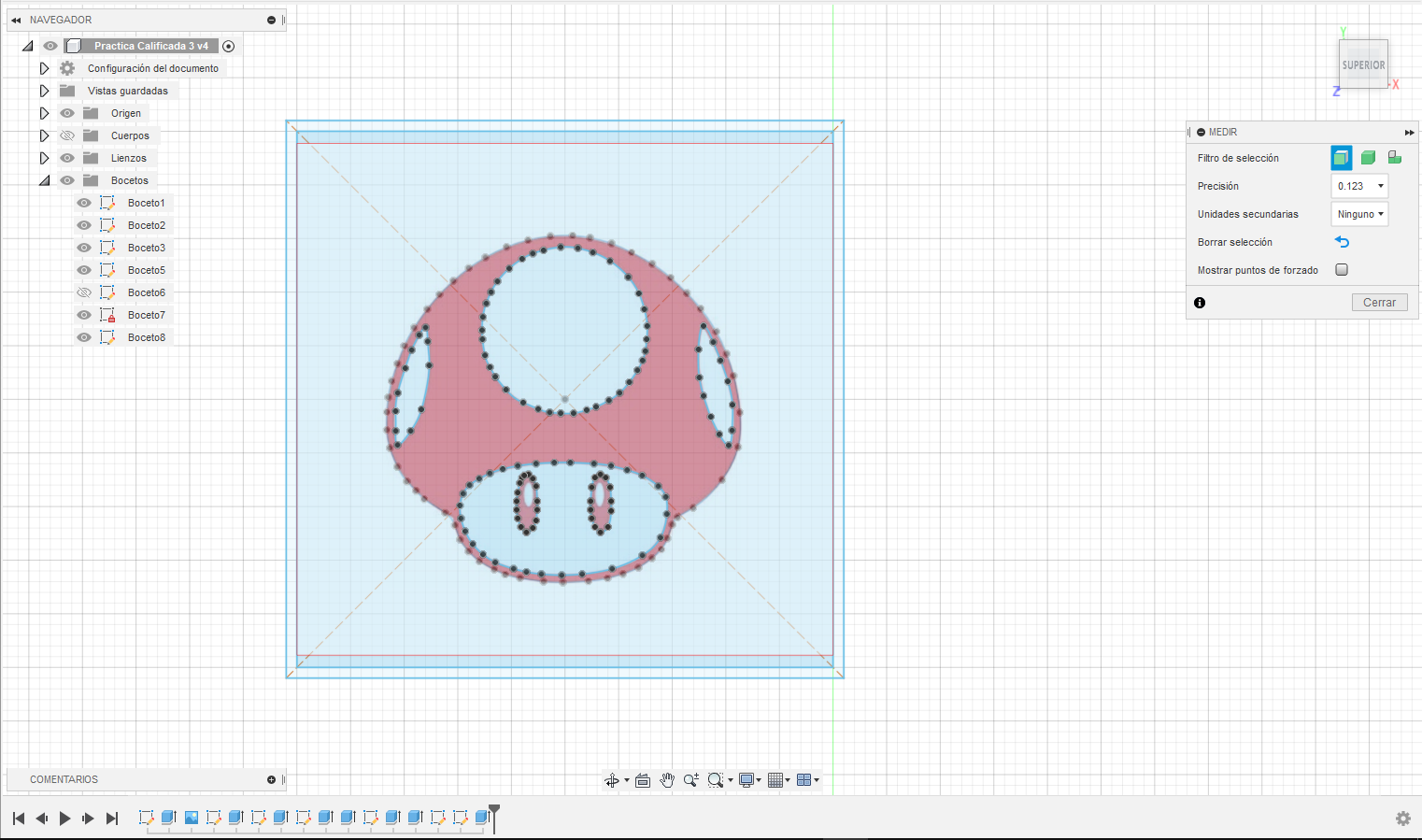Click the Look At icon
This screenshot has width=1422, height=840.
(x=643, y=780)
